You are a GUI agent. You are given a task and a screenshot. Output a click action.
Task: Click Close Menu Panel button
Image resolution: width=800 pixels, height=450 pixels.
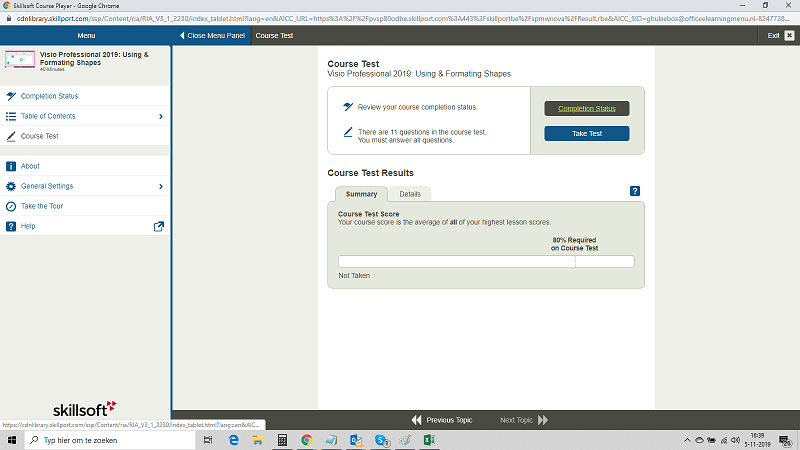click(x=212, y=36)
